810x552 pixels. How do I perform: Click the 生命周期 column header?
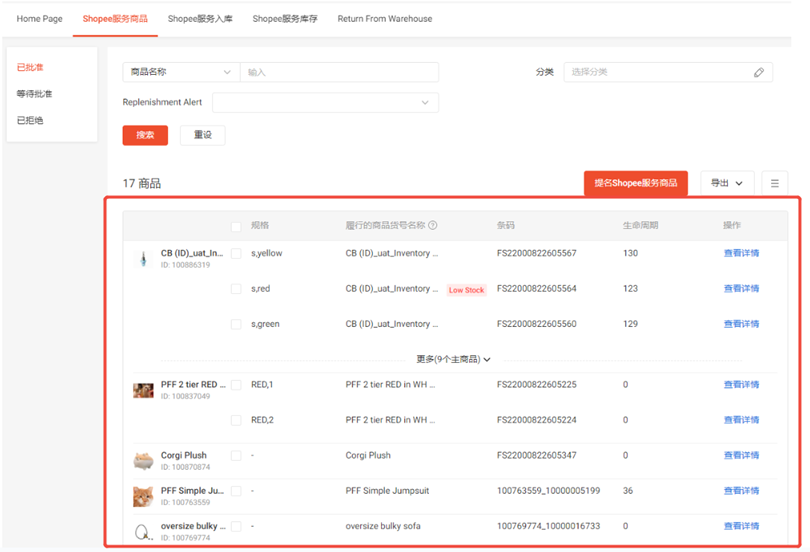point(641,225)
